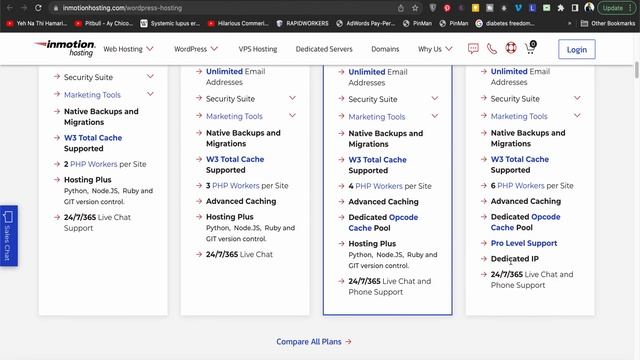Open the RAPIDWORKERS bookmark
Screen dimensions: 640x360
[x=302, y=23]
